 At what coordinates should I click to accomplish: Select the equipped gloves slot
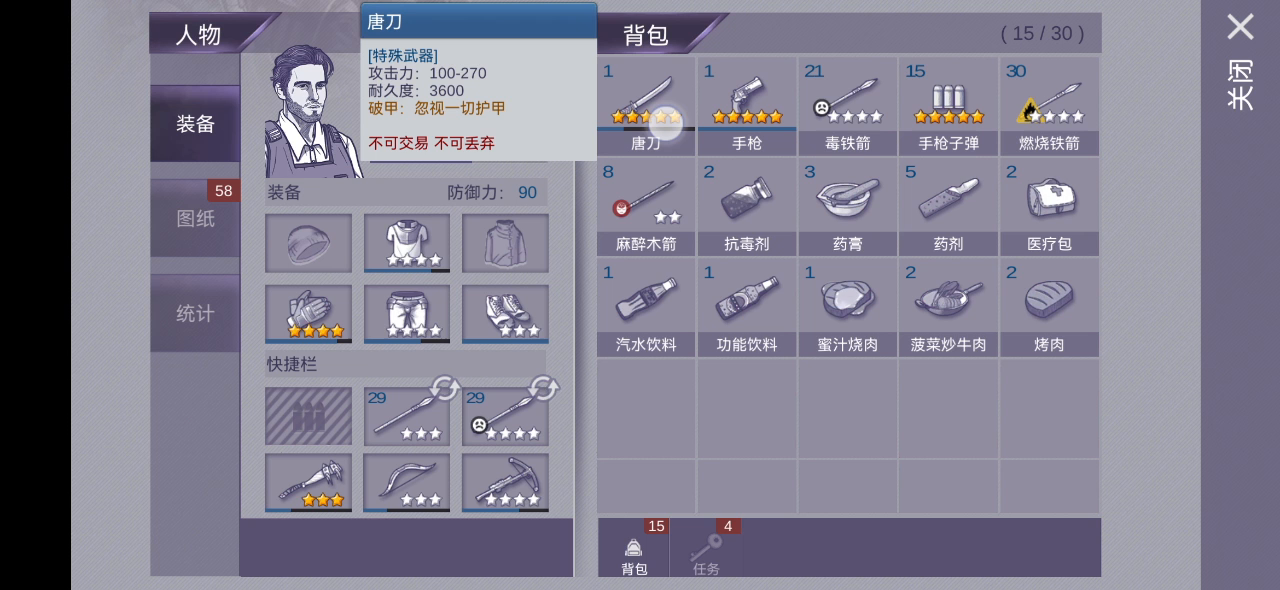point(308,314)
